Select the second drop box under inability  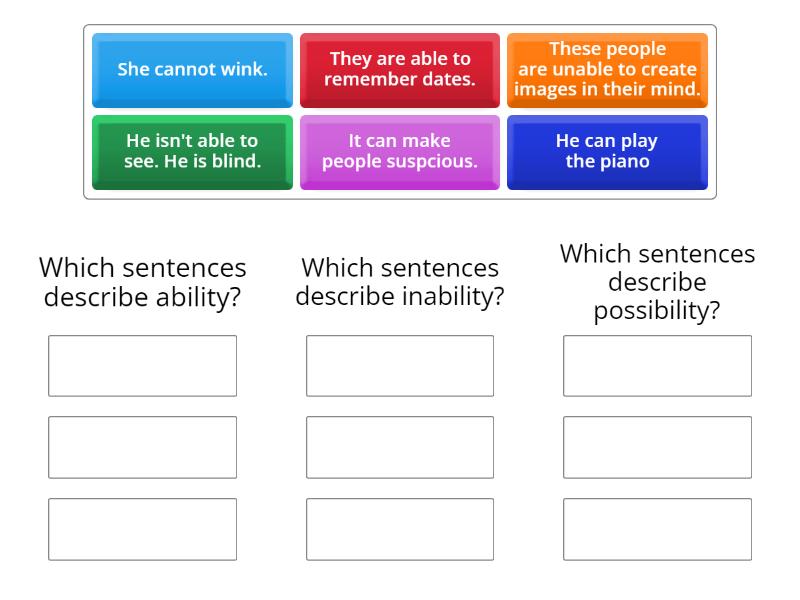[x=400, y=446]
